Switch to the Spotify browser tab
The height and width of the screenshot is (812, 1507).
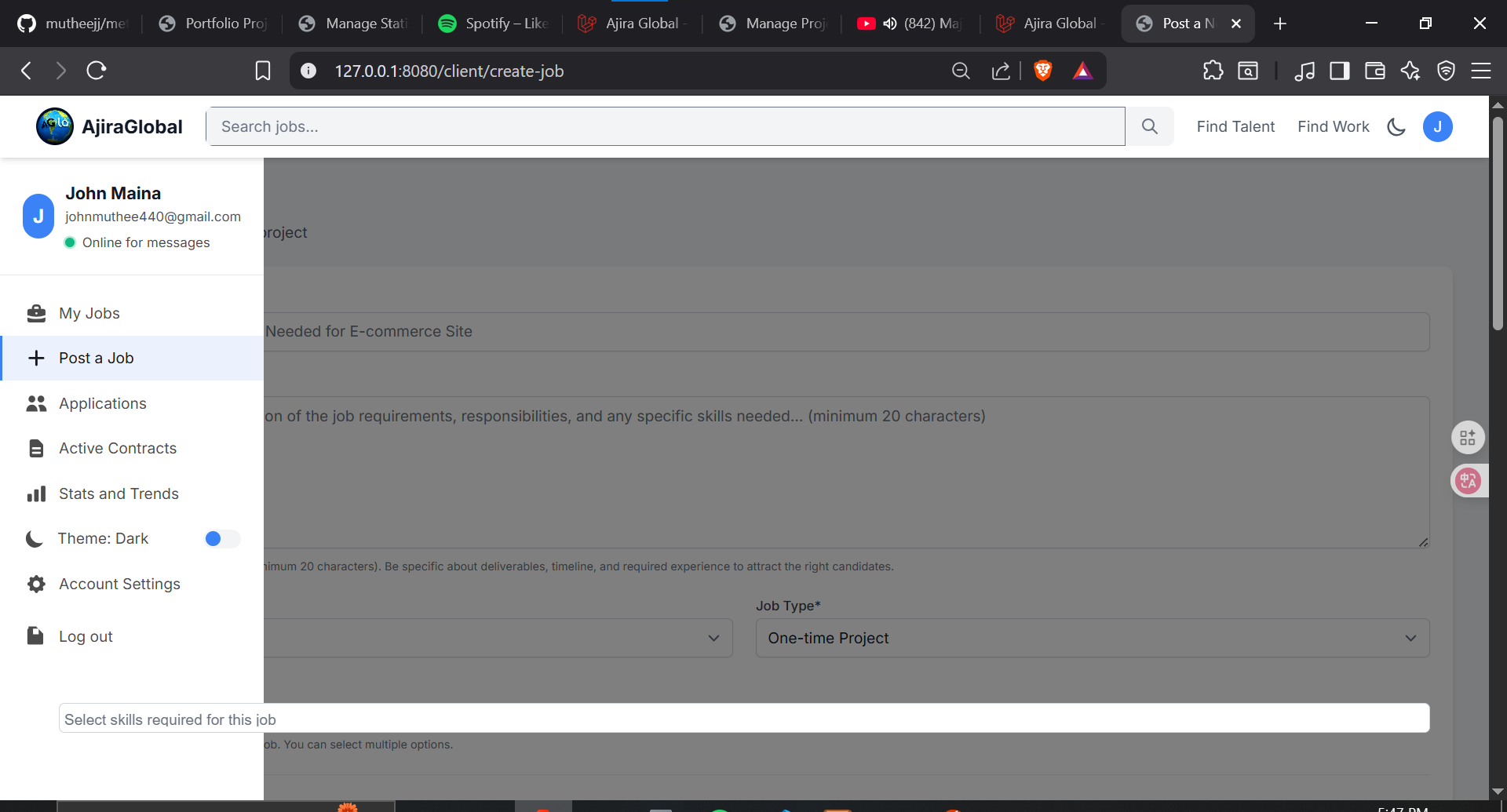coord(493,24)
